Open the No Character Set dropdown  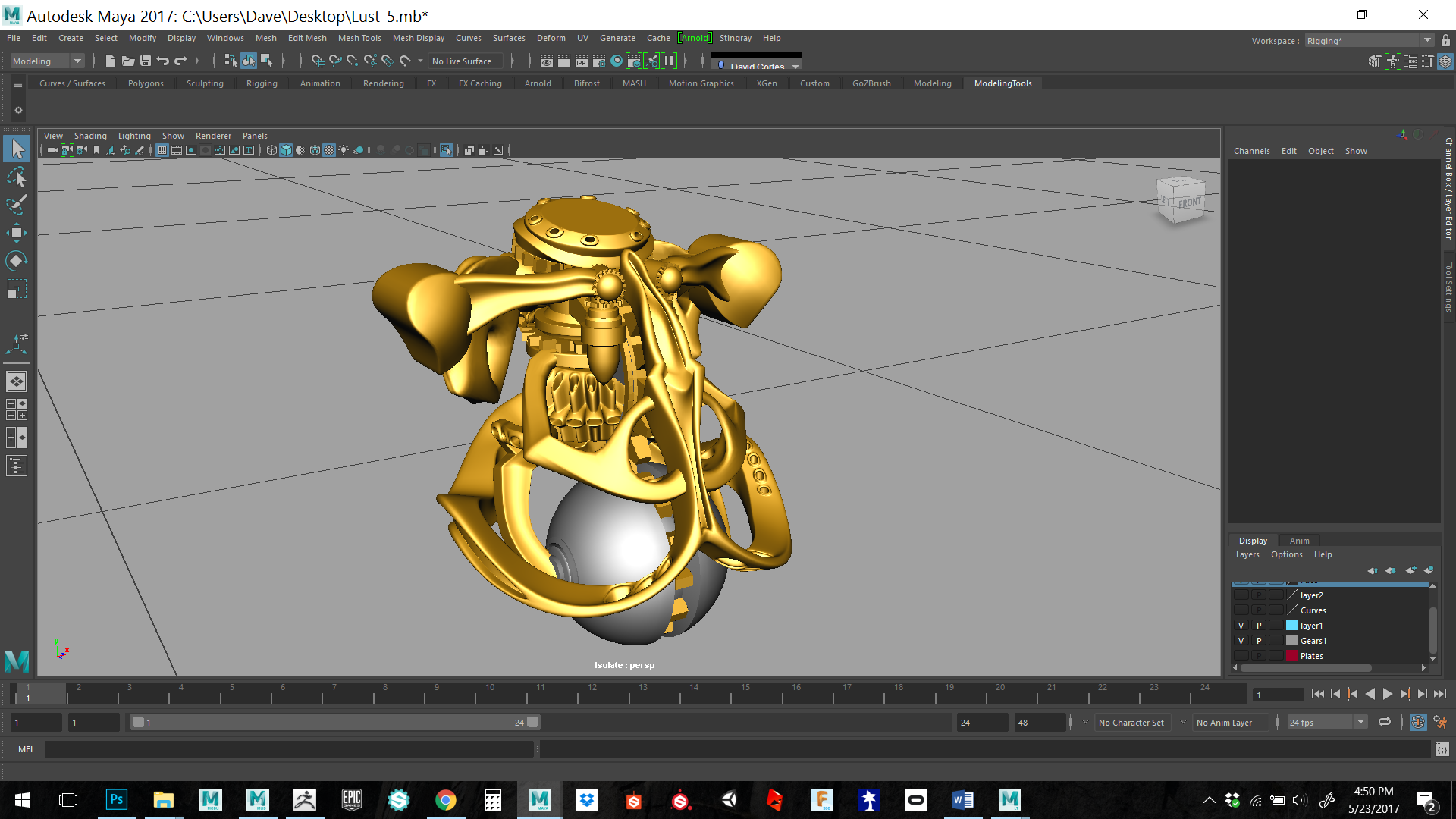(1131, 723)
